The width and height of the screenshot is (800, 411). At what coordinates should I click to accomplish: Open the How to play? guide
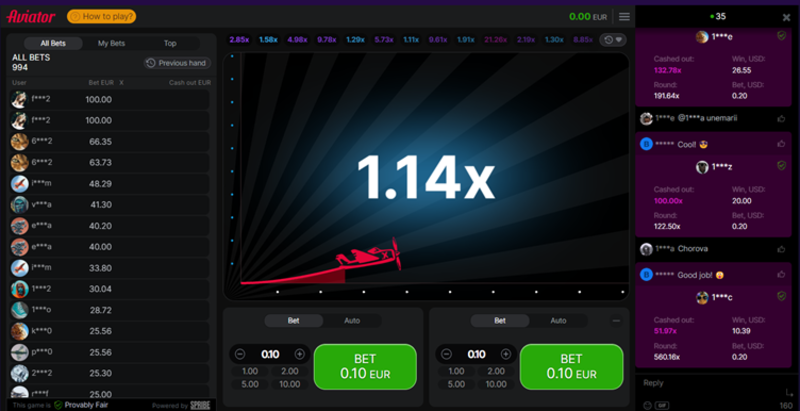tap(102, 16)
